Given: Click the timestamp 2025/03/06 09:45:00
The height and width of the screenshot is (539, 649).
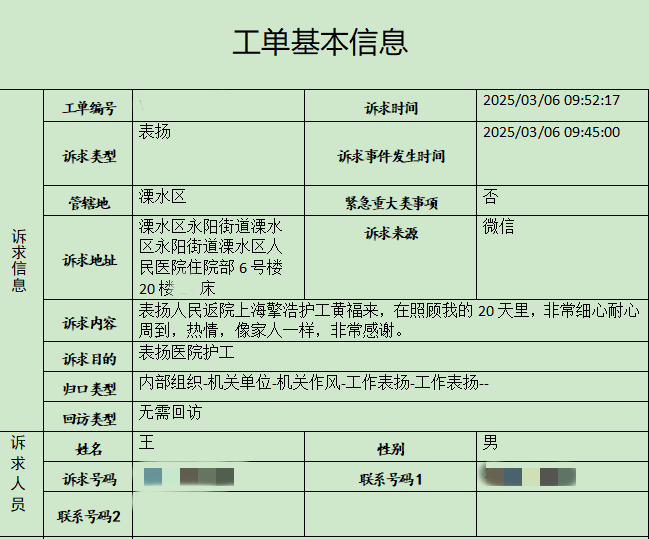Looking at the screenshot, I should [551, 132].
